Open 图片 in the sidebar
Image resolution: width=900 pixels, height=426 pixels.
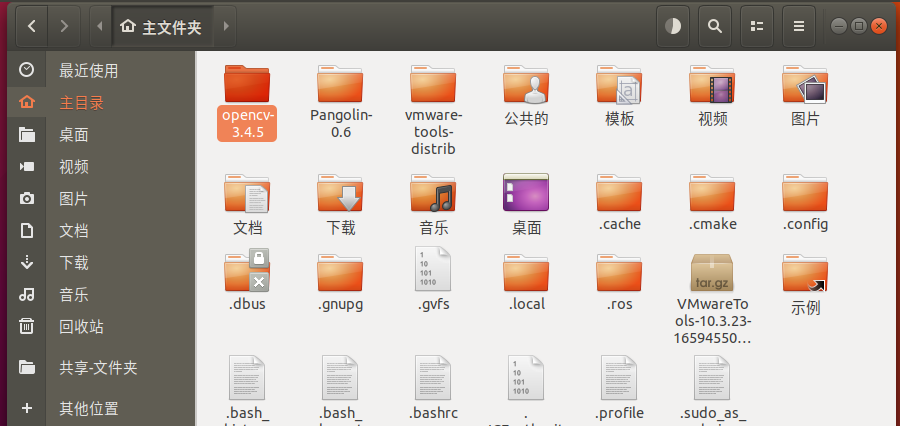coord(102,199)
